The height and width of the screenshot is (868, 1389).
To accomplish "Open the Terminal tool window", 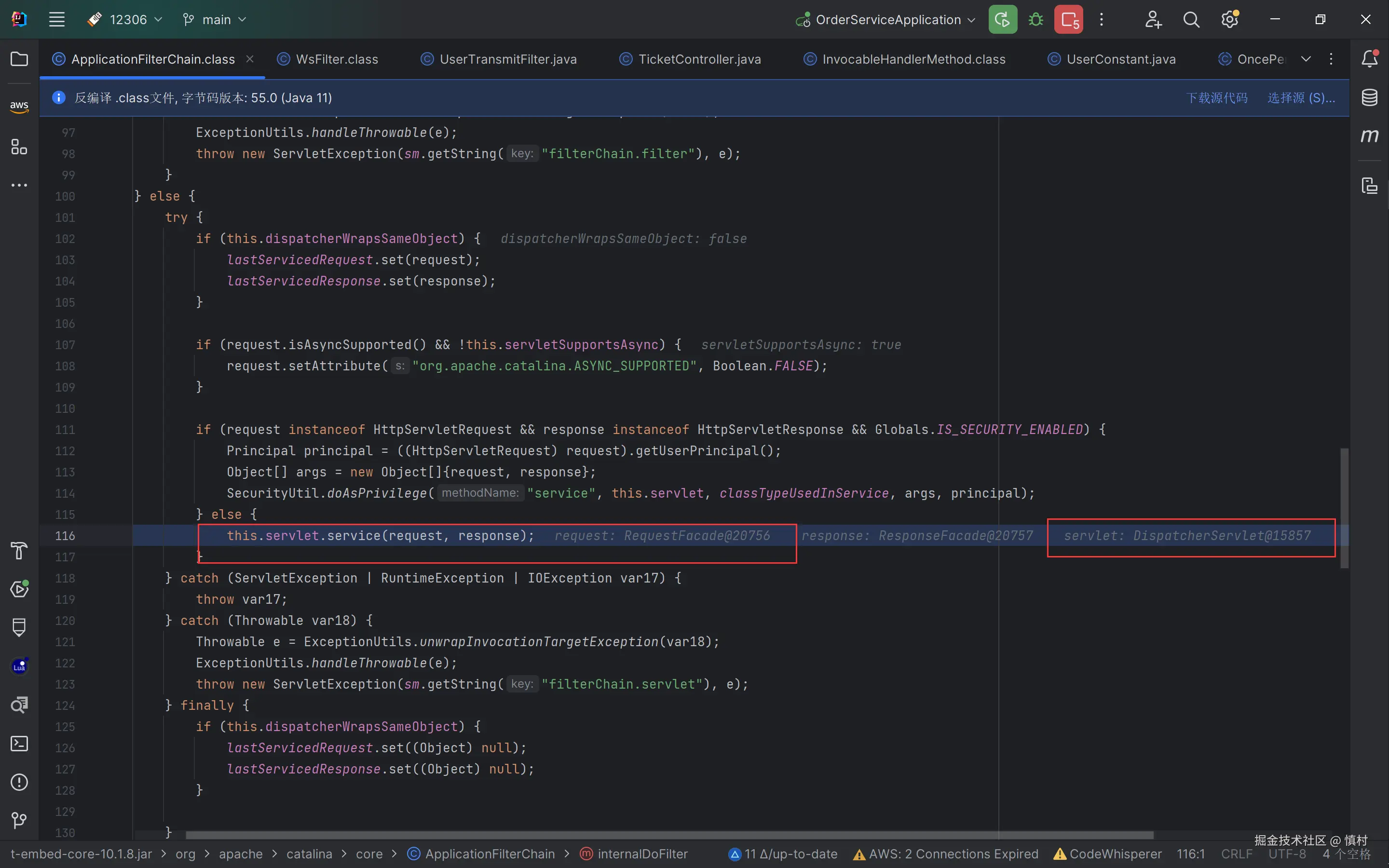I will pyautogui.click(x=19, y=744).
